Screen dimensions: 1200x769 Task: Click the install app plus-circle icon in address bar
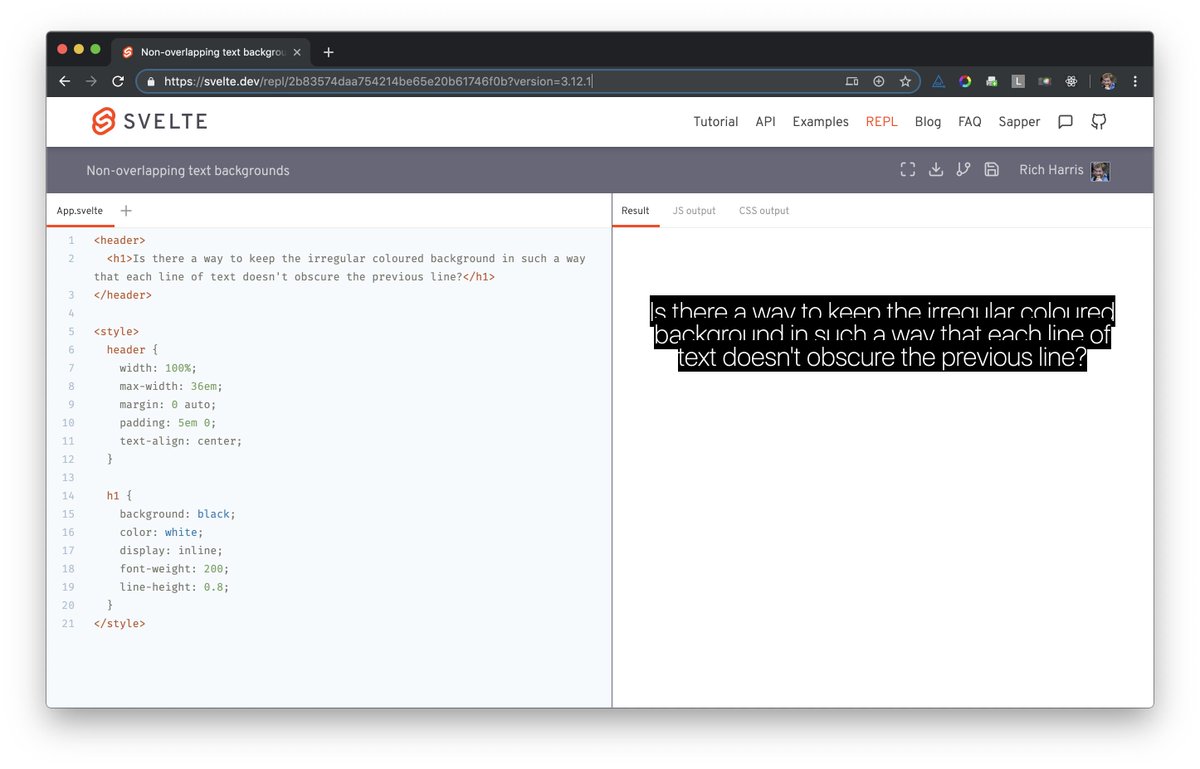879,82
